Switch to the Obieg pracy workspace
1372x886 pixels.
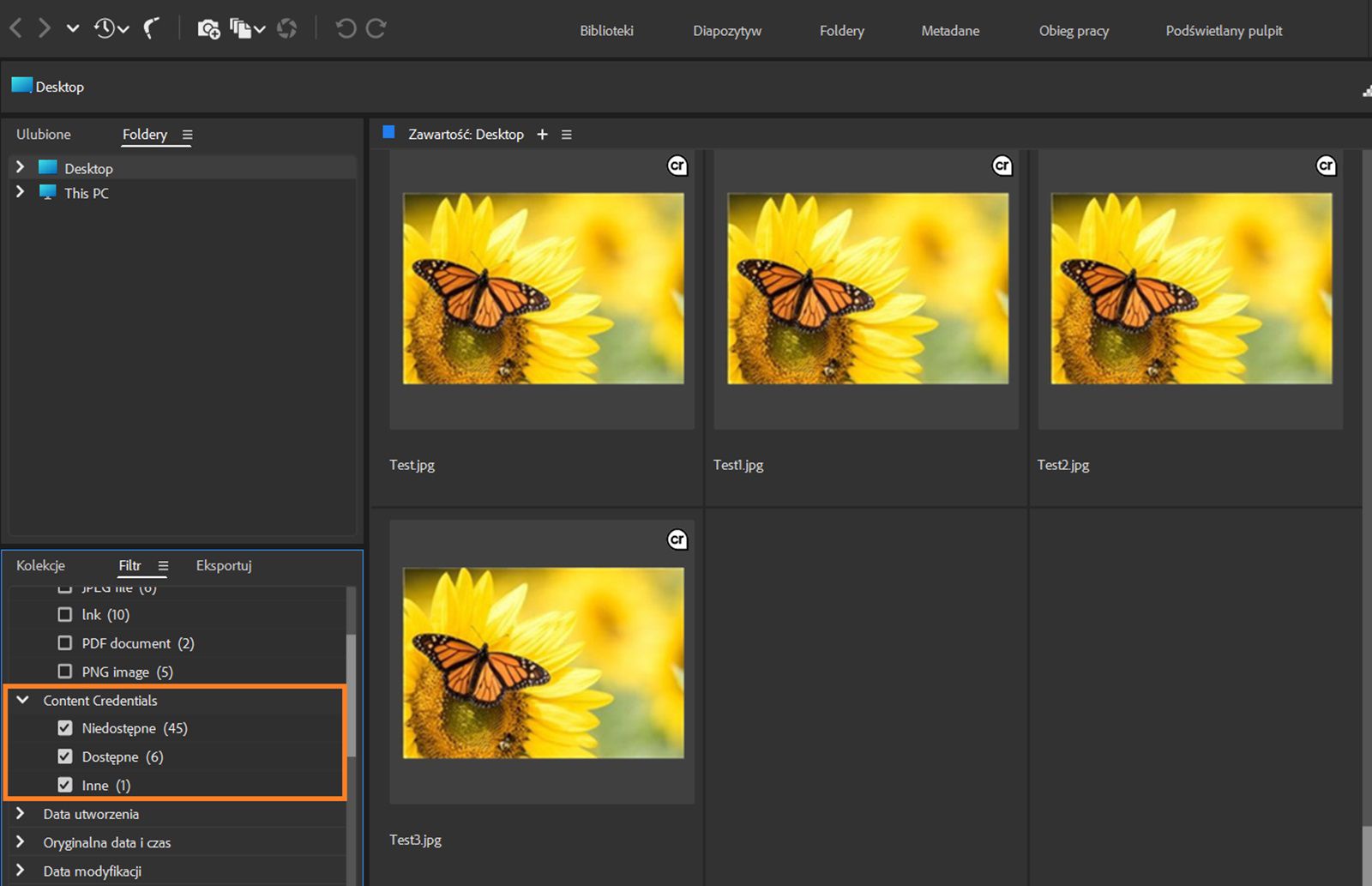point(1074,31)
